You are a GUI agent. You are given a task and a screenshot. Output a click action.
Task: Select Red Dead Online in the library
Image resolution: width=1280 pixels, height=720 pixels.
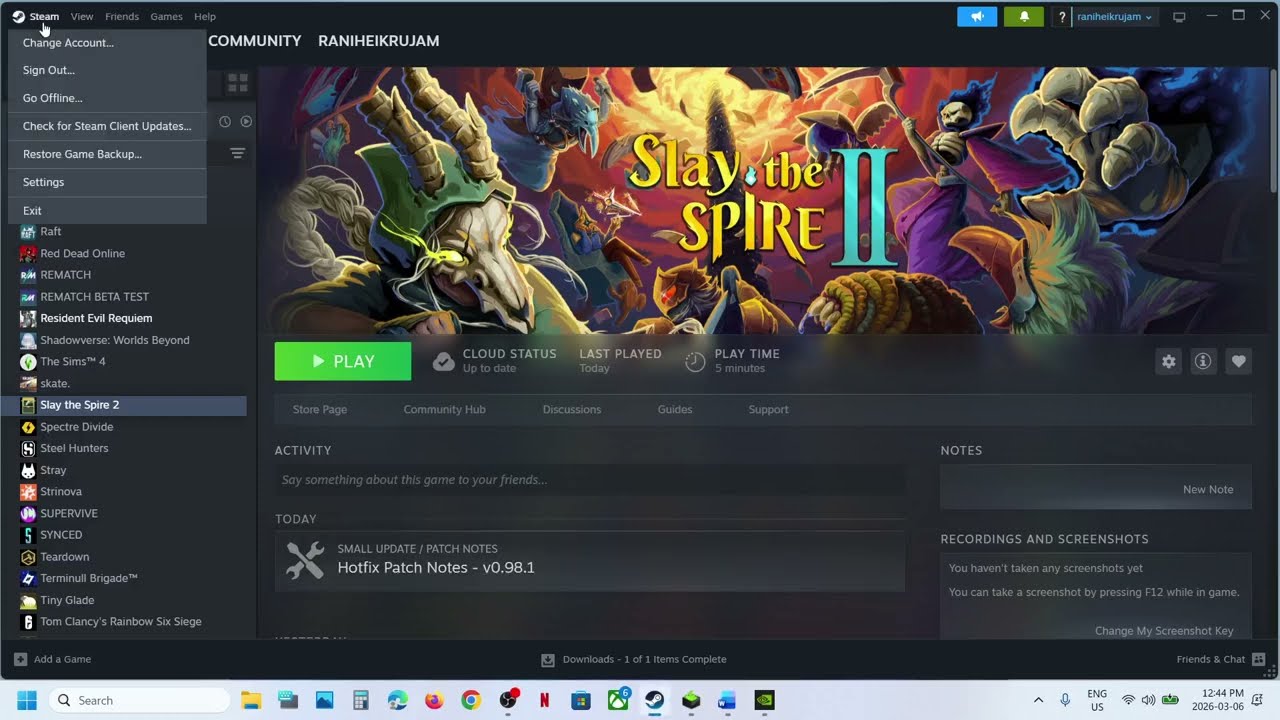point(83,253)
